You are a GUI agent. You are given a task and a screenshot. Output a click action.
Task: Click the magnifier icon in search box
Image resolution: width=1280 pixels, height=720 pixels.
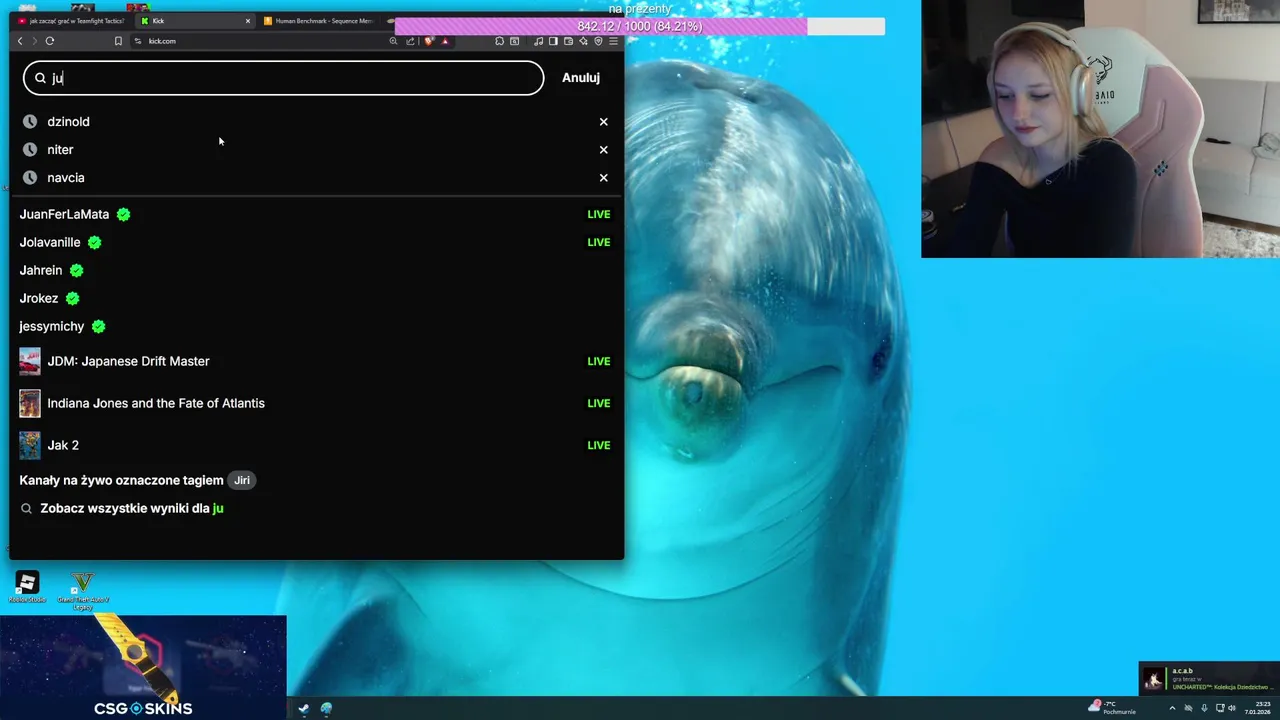(41, 78)
